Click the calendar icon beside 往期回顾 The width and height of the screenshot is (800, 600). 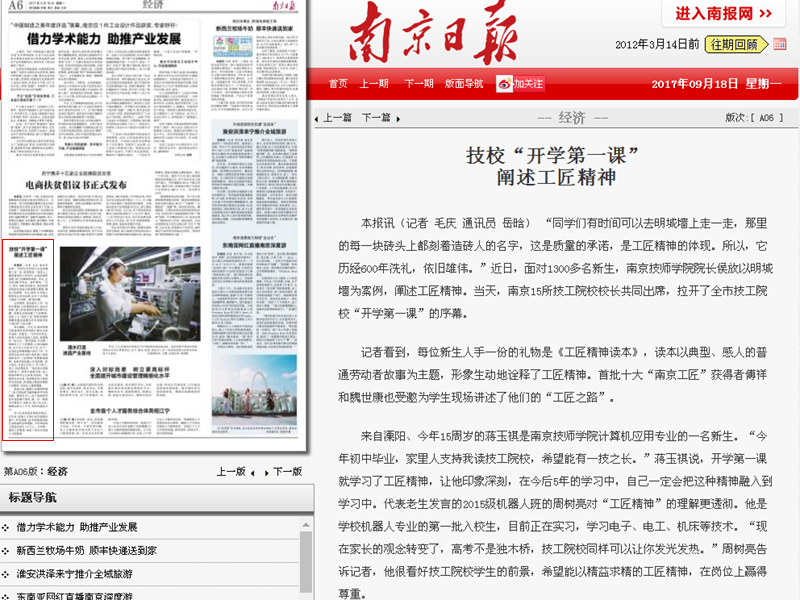[x=779, y=45]
